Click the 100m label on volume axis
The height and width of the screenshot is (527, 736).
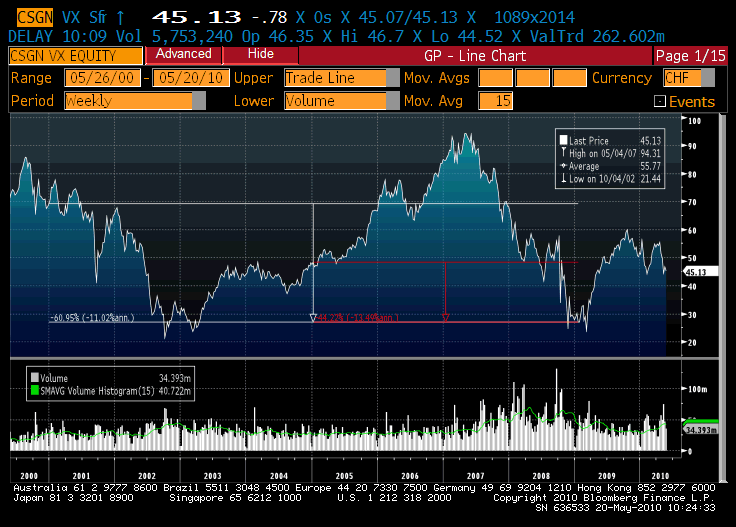click(698, 389)
